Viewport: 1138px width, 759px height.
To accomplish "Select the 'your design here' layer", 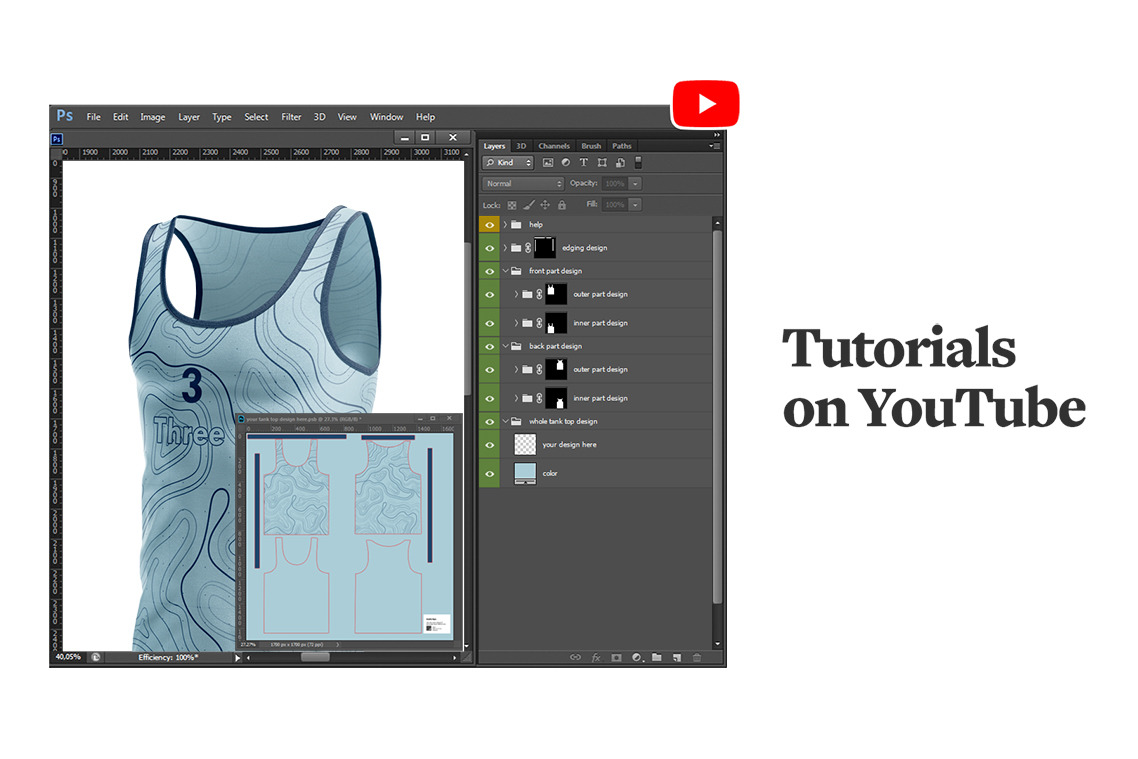I will (x=569, y=444).
